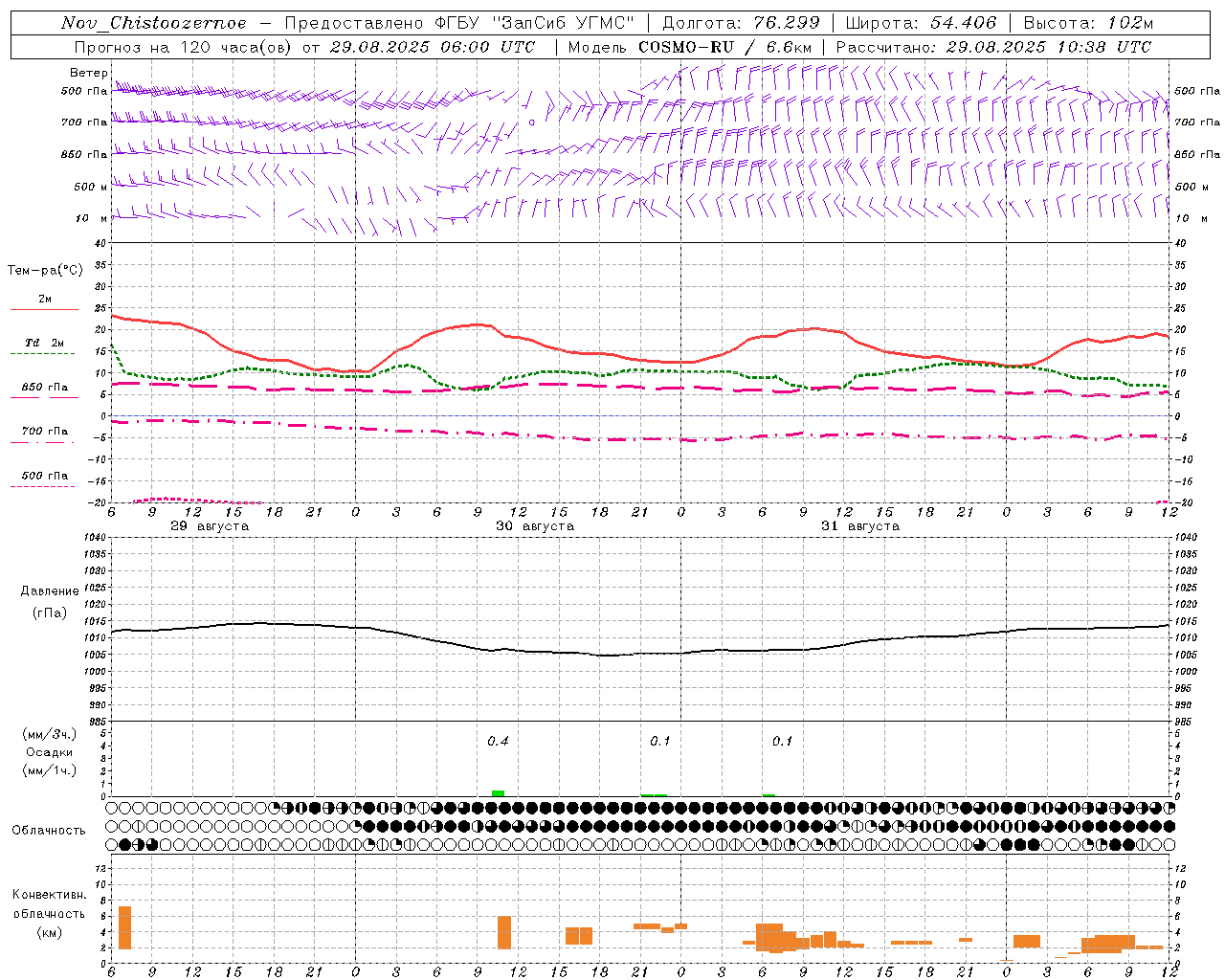Click the Ветер panel label
This screenshot has height=980, width=1225.
coord(88,73)
